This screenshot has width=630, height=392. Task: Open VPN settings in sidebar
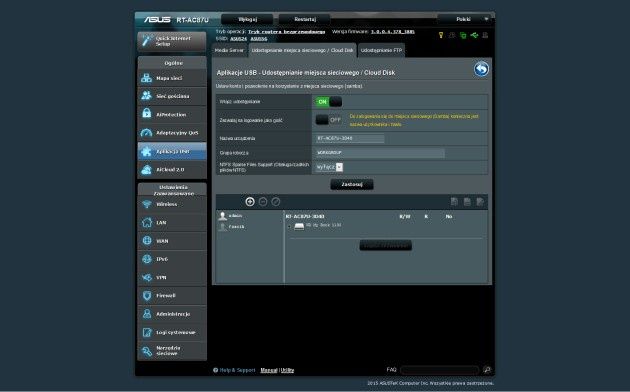(x=172, y=278)
